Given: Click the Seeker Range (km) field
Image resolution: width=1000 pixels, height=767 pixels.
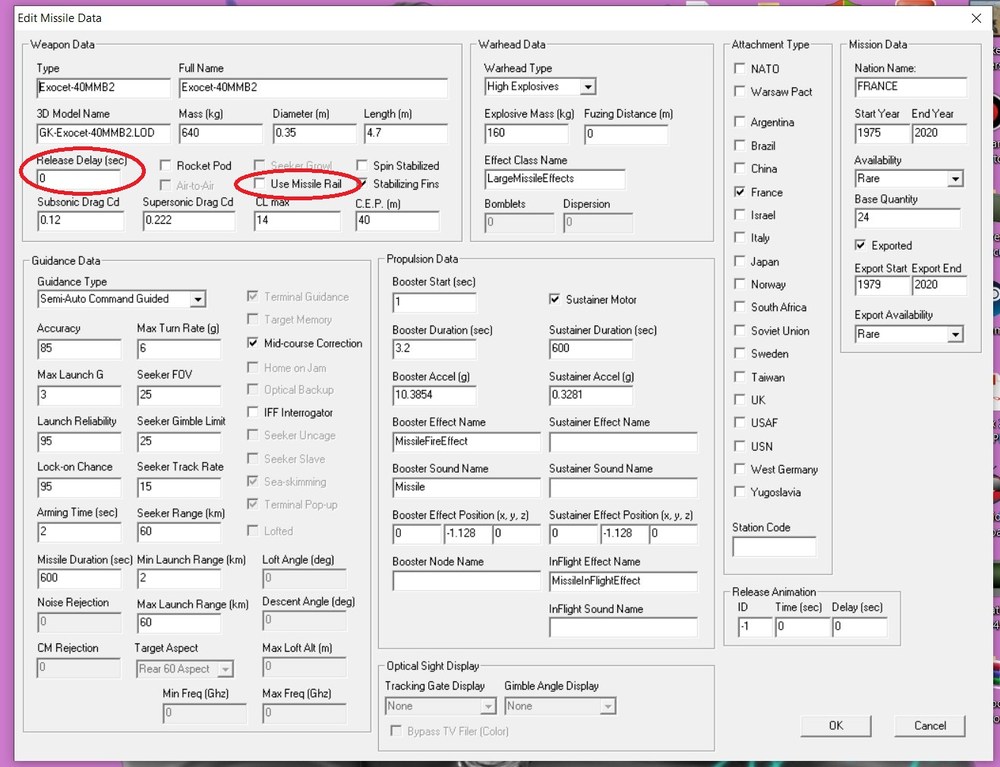Looking at the screenshot, I should (179, 532).
